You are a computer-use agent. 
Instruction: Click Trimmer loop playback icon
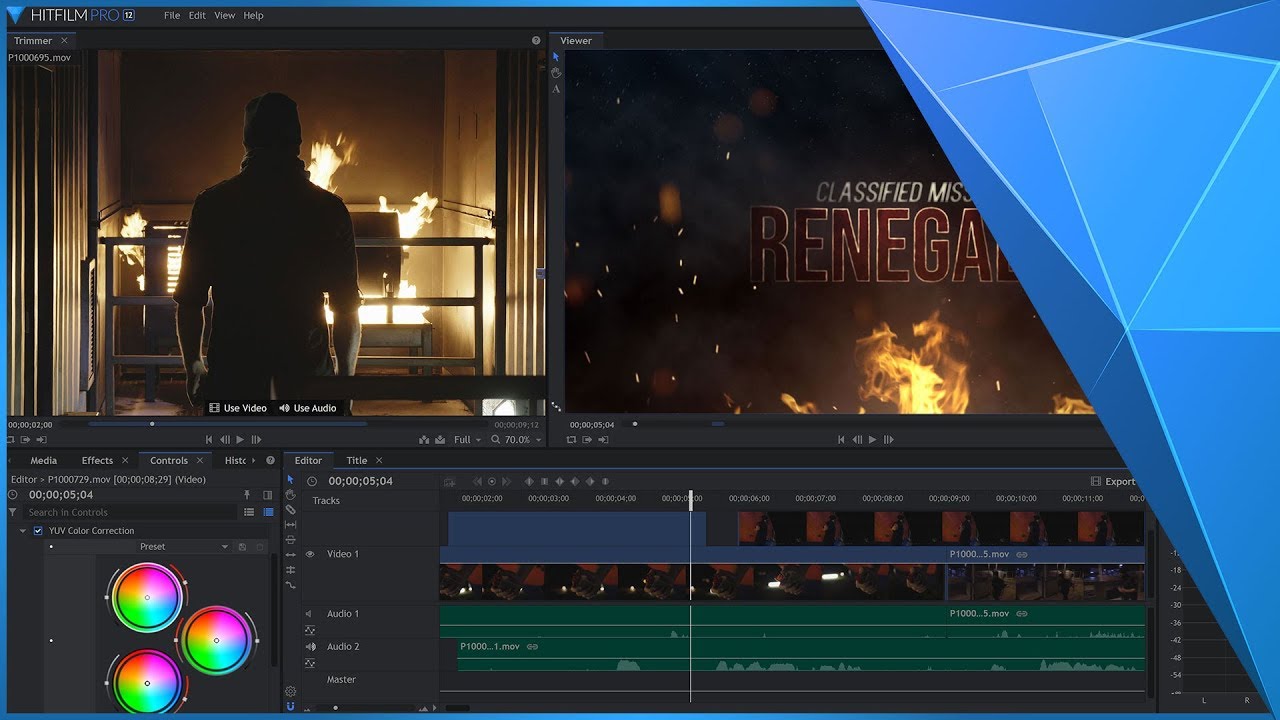pos(9,439)
